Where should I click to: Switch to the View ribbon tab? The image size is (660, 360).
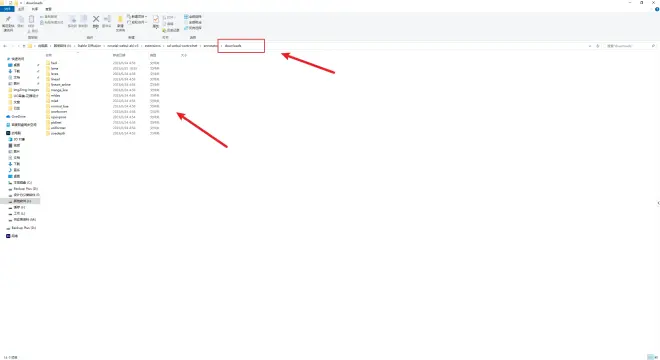tap(49, 9)
